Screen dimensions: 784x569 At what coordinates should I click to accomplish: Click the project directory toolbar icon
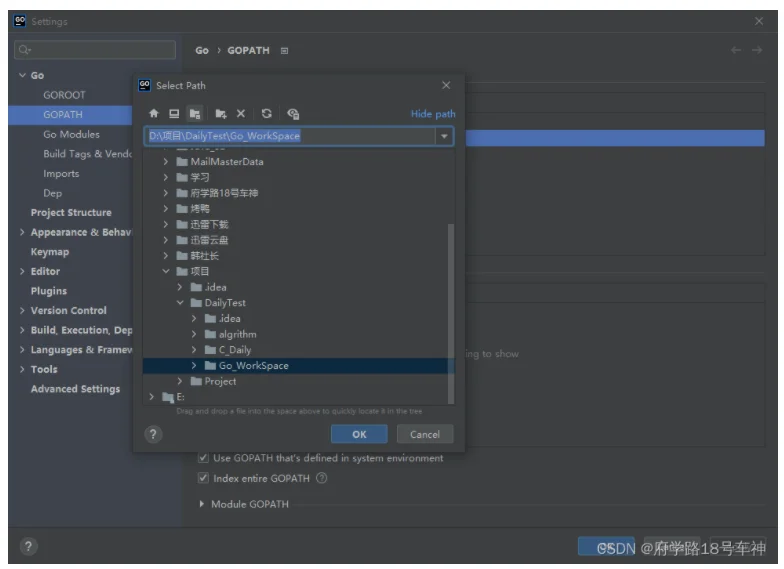[x=195, y=114]
